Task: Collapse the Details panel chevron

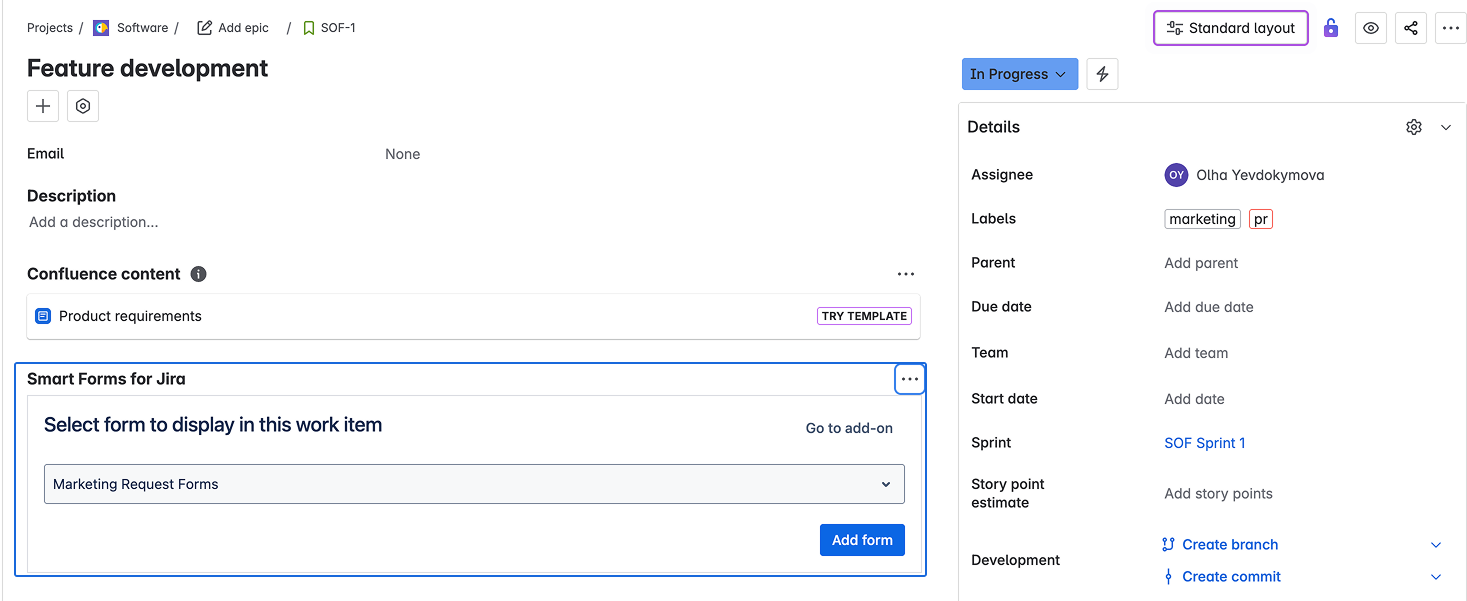Action: [1446, 127]
